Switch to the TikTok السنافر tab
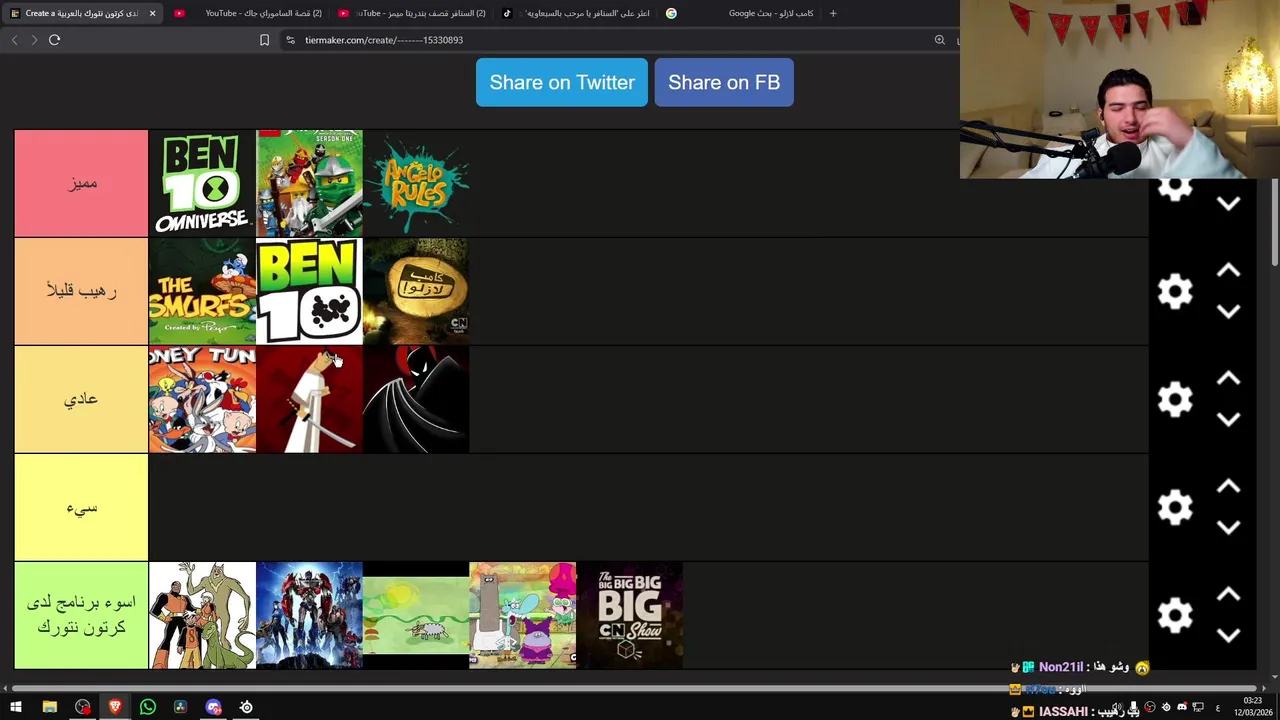 (576, 13)
